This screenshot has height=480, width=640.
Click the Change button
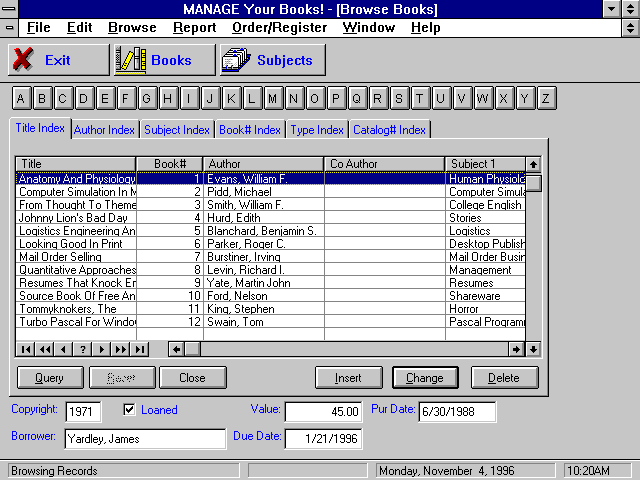coord(425,378)
